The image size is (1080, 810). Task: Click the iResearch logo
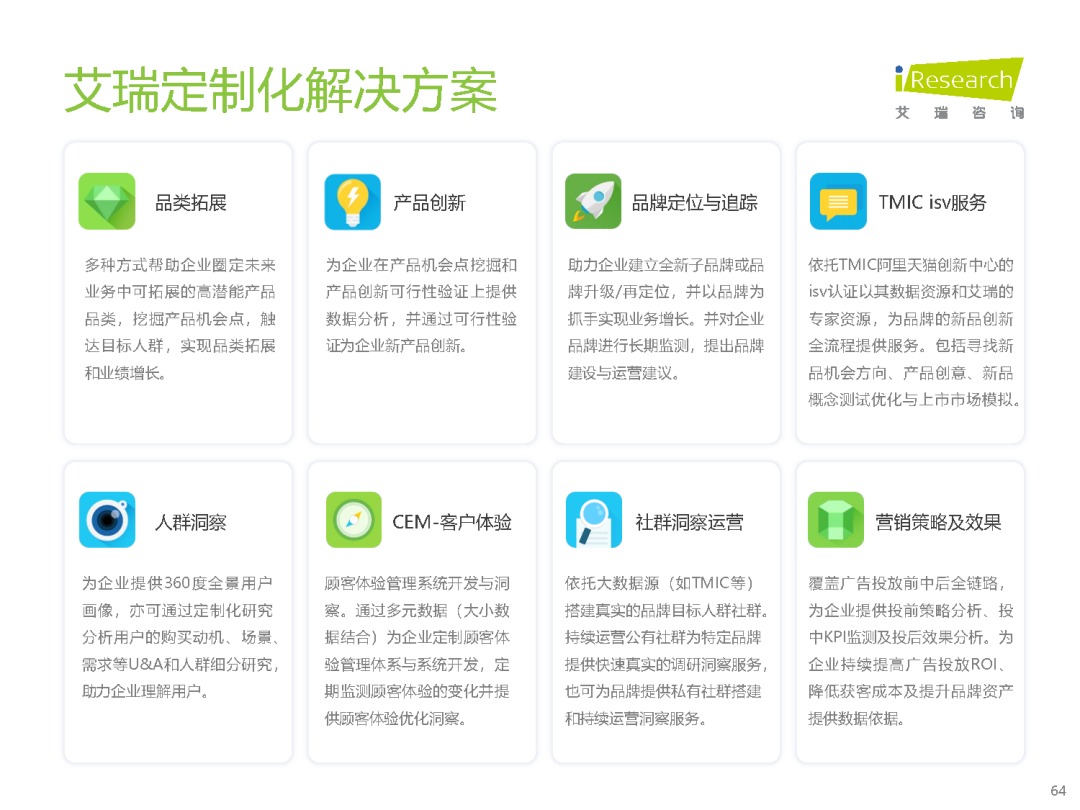pos(957,80)
